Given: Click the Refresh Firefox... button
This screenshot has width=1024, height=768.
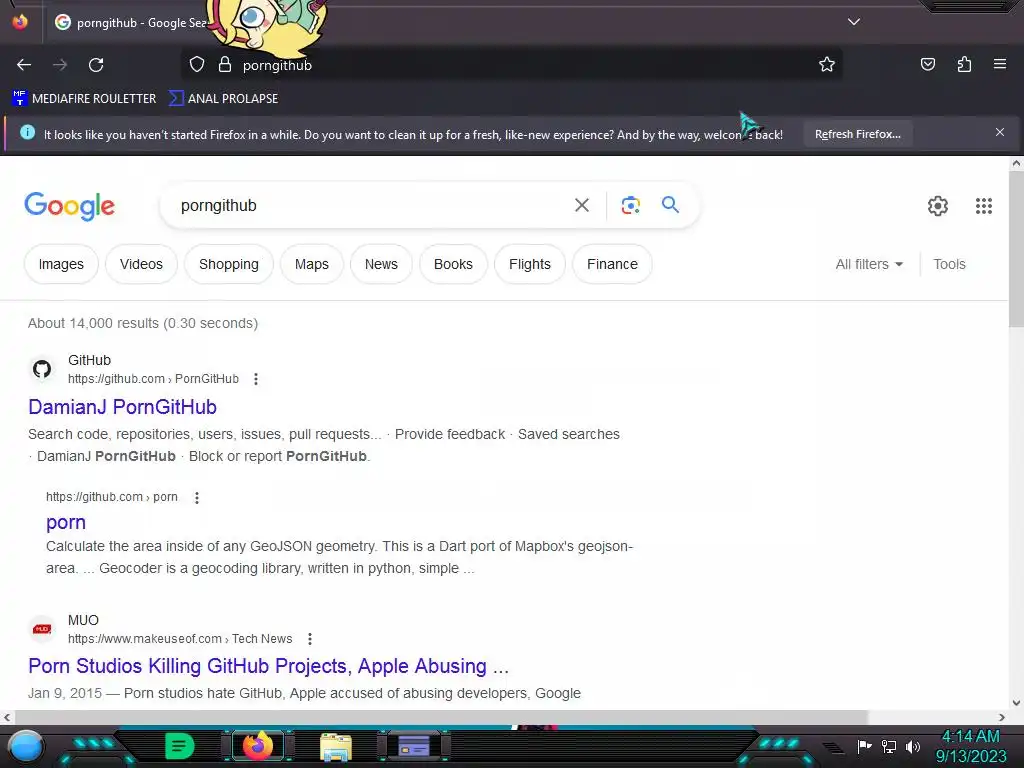Looking at the screenshot, I should pos(857,134).
